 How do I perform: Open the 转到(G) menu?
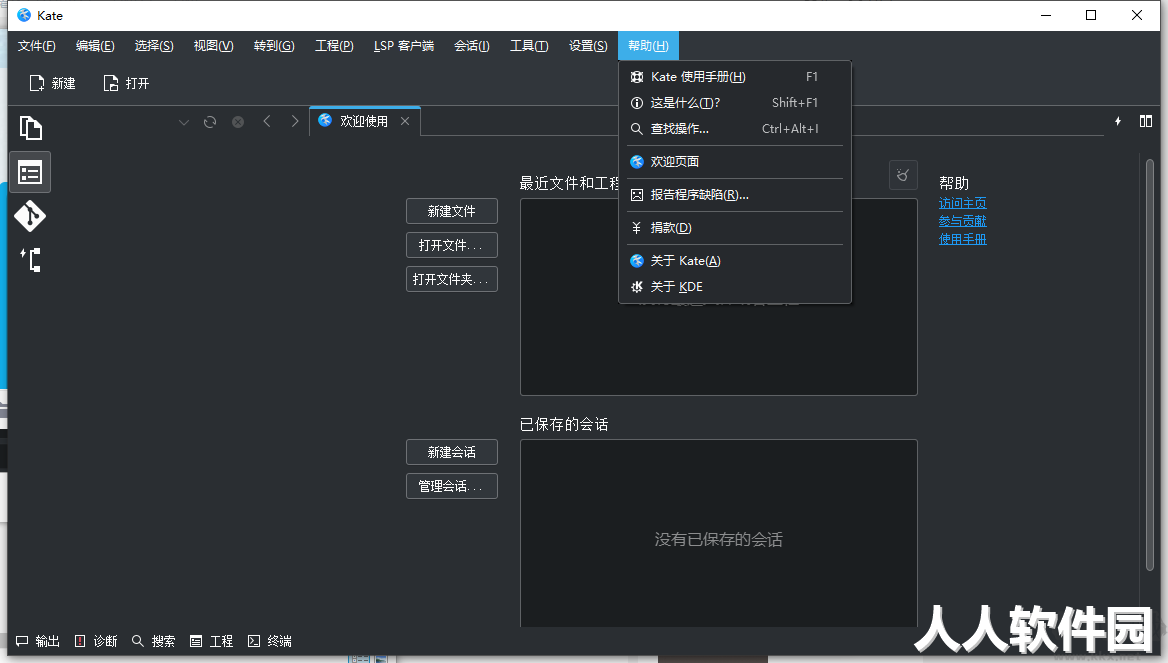274,45
